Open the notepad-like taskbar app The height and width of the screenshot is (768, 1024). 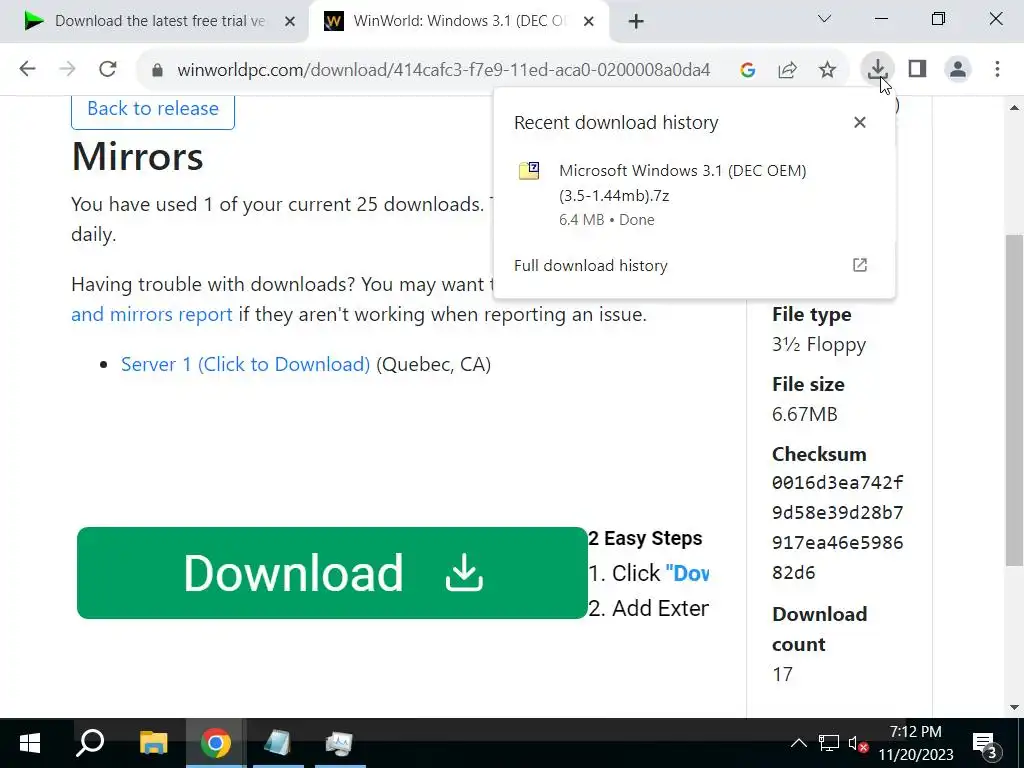(278, 743)
